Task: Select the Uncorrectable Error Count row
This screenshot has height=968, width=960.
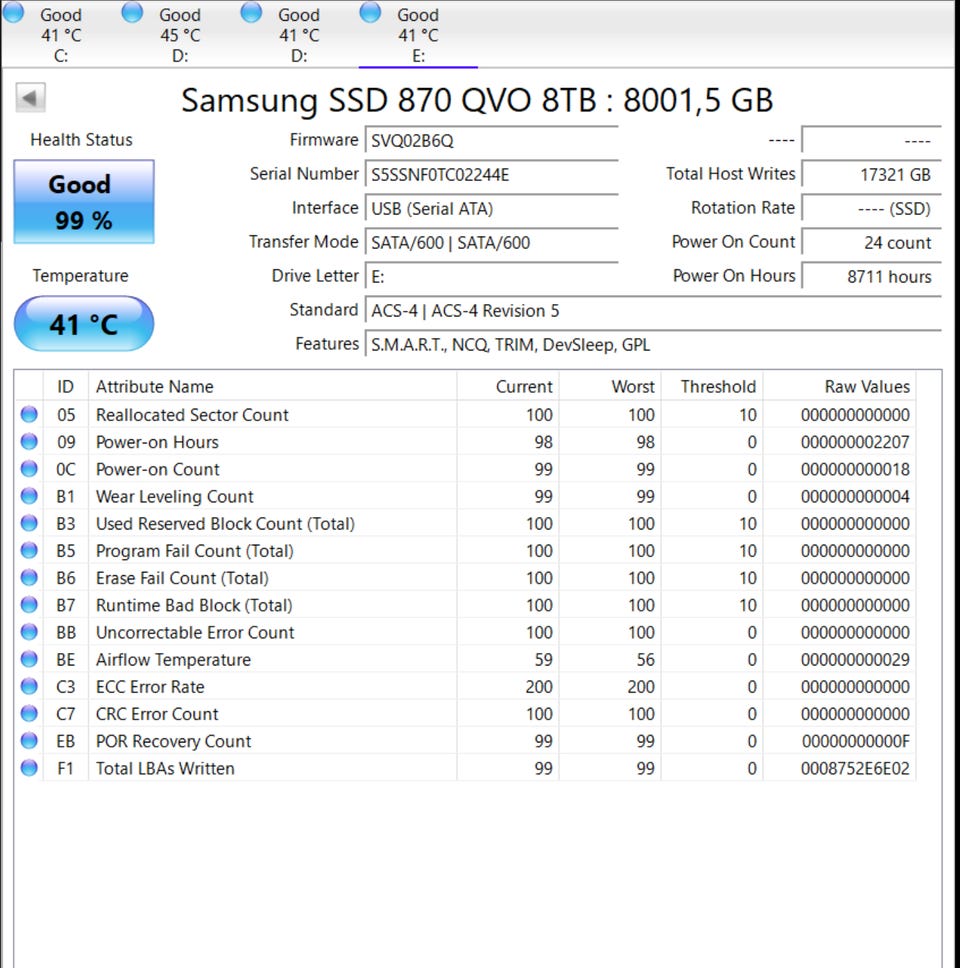Action: pyautogui.click(x=195, y=632)
